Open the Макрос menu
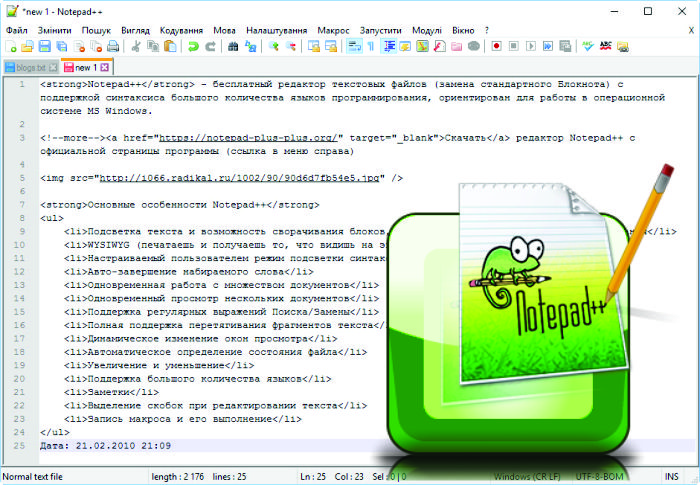Image resolution: width=700 pixels, height=485 pixels. point(333,30)
